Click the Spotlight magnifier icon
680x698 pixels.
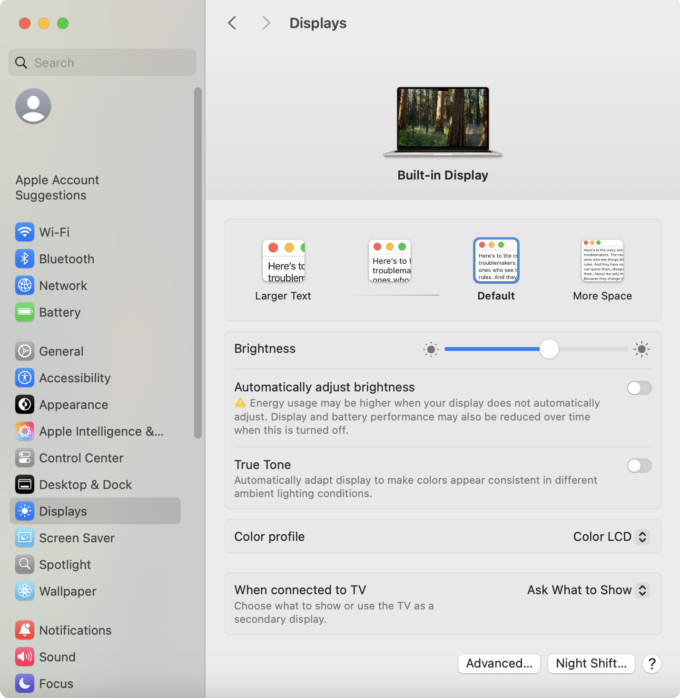(x=24, y=564)
